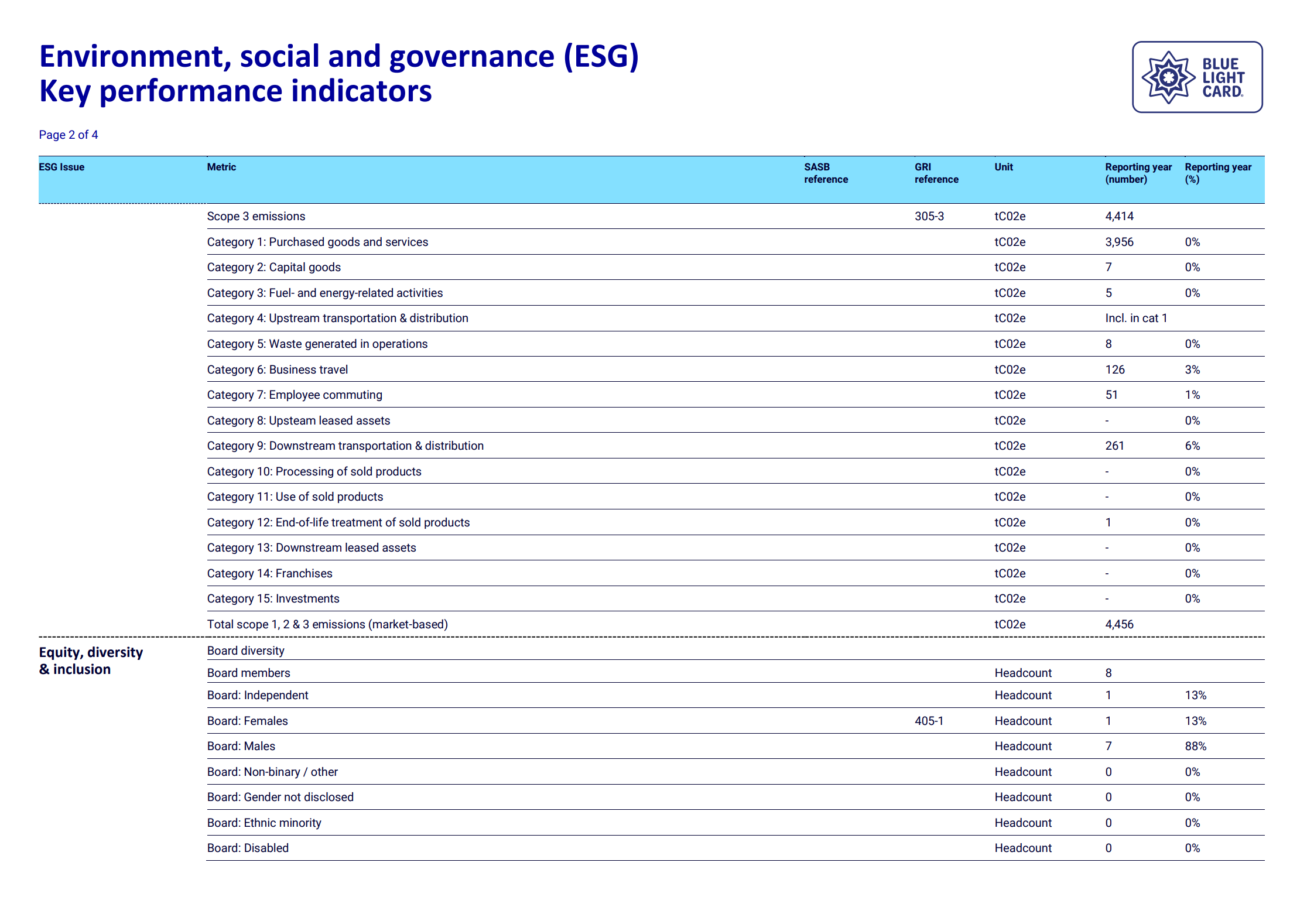The width and height of the screenshot is (1307, 924).
Task: Click the 'Reporting year (number)' header
Action: 1138,173
